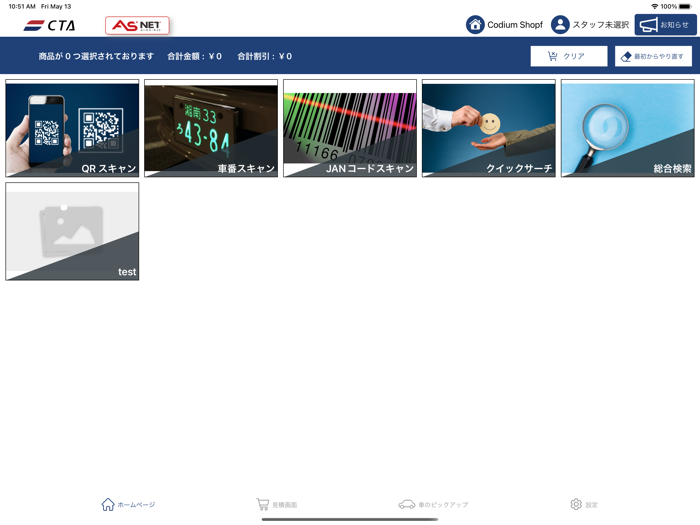Choose staff via スタッフ未選択 label

click(600, 25)
